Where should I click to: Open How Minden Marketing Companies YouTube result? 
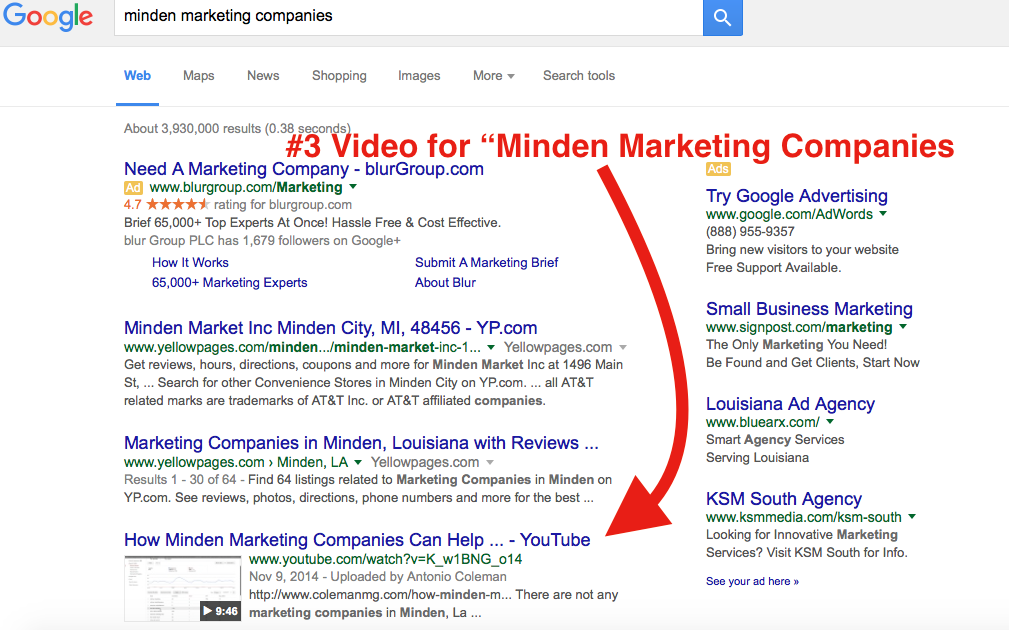[357, 540]
